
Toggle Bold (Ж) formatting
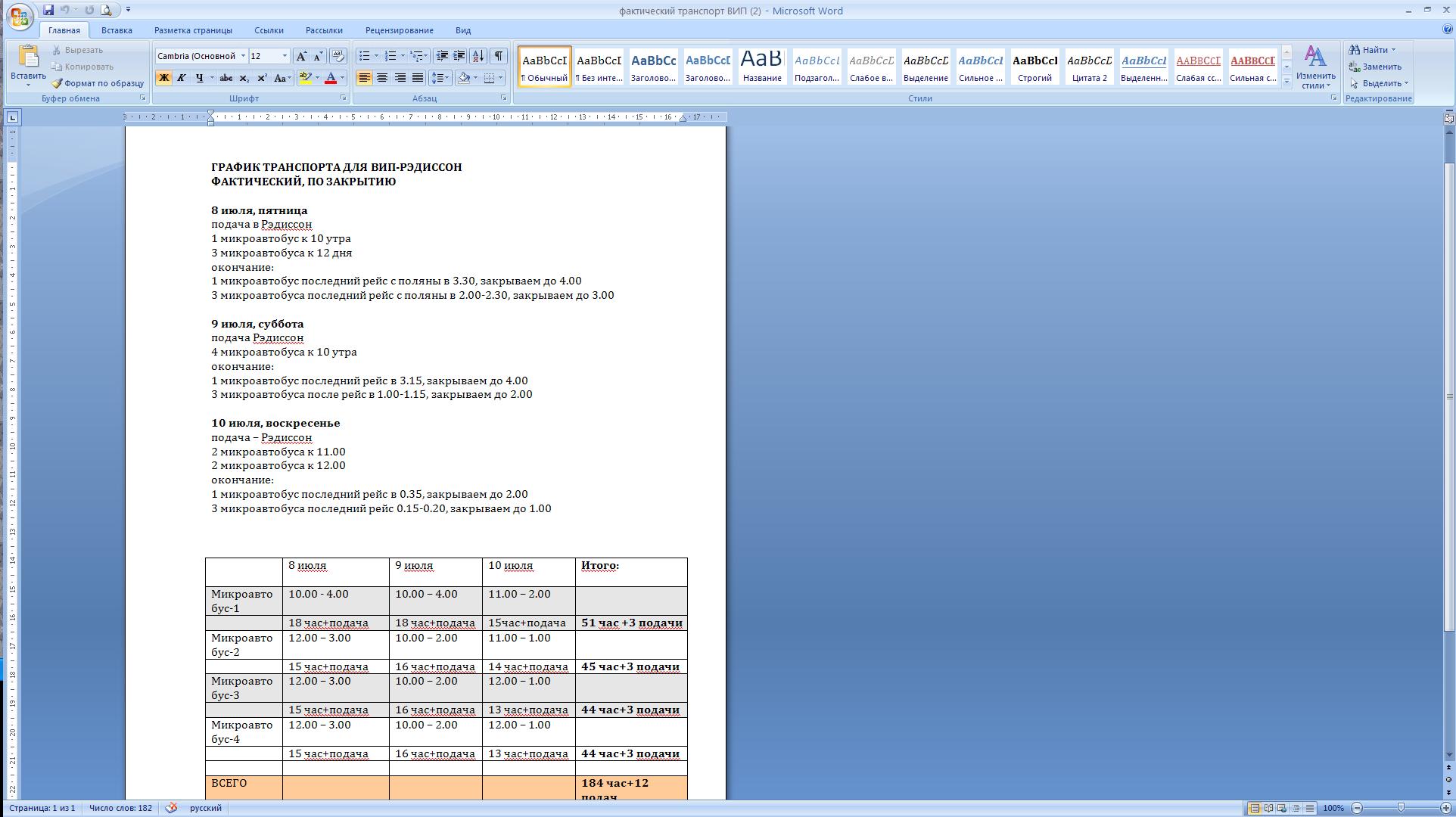pos(163,78)
